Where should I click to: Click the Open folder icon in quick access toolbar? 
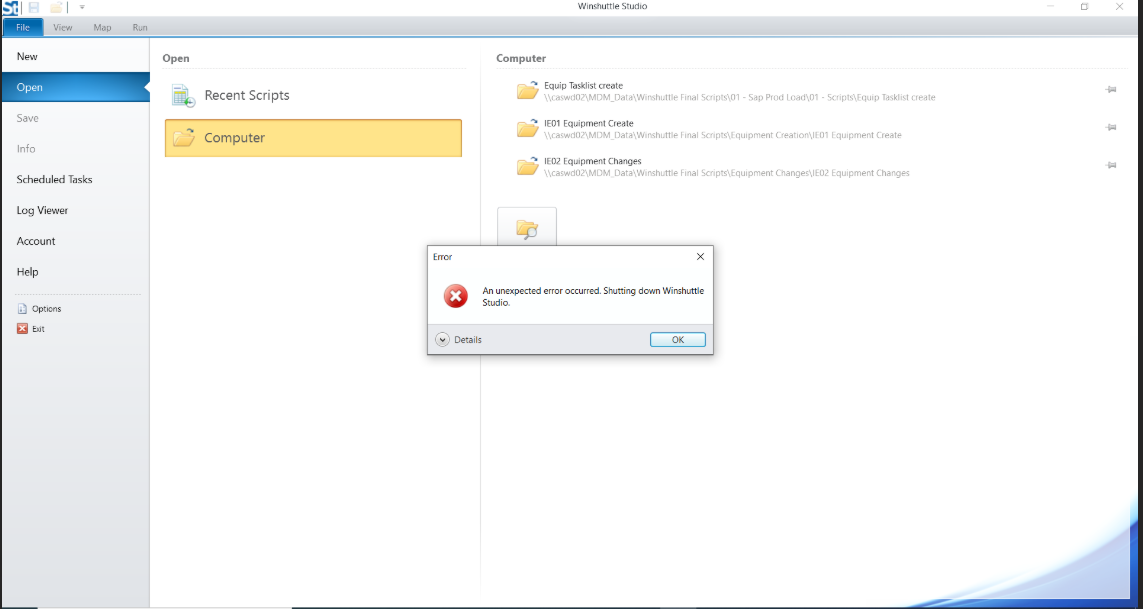point(56,7)
